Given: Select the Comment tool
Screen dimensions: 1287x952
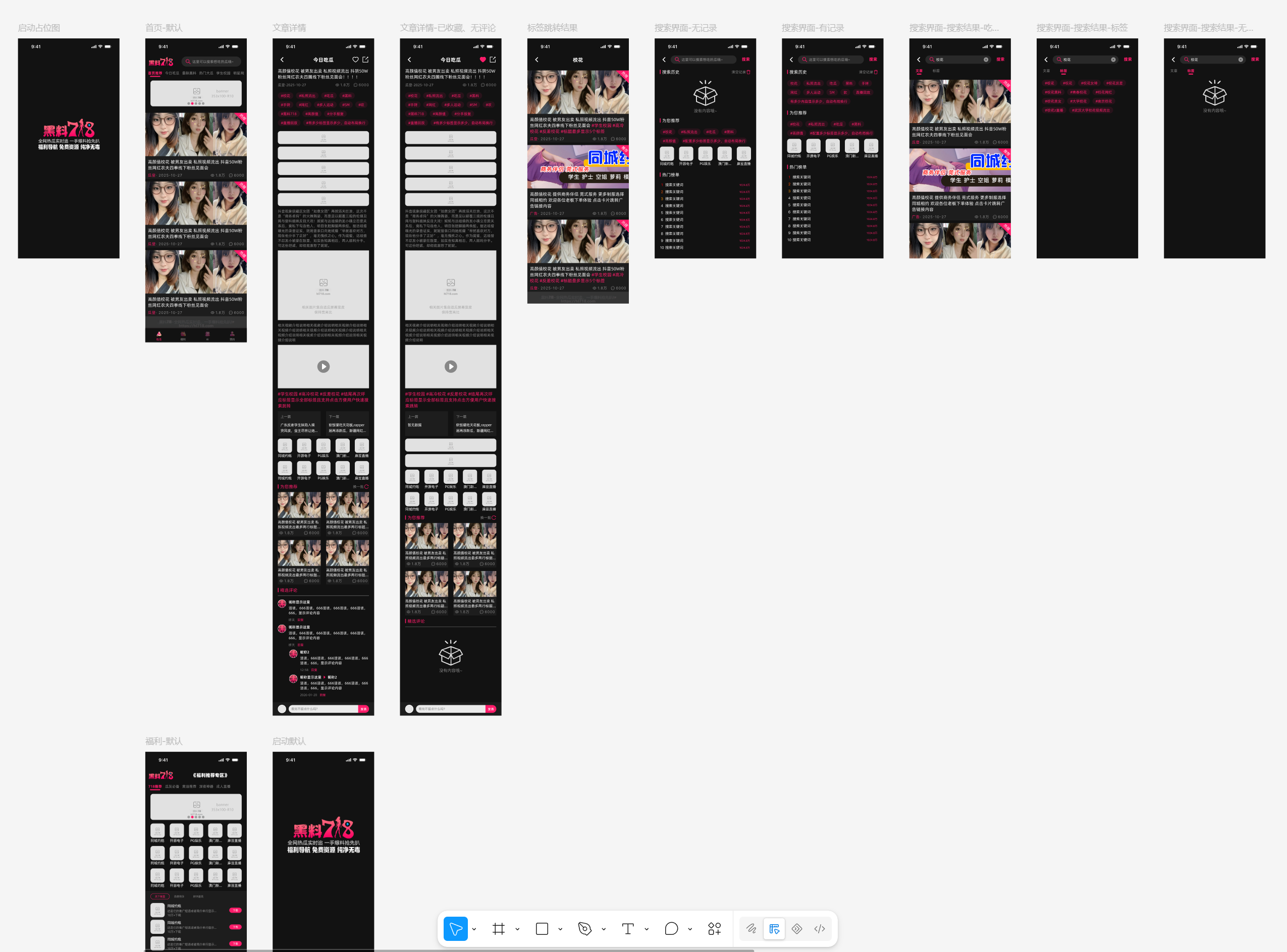Looking at the screenshot, I should point(671,928).
